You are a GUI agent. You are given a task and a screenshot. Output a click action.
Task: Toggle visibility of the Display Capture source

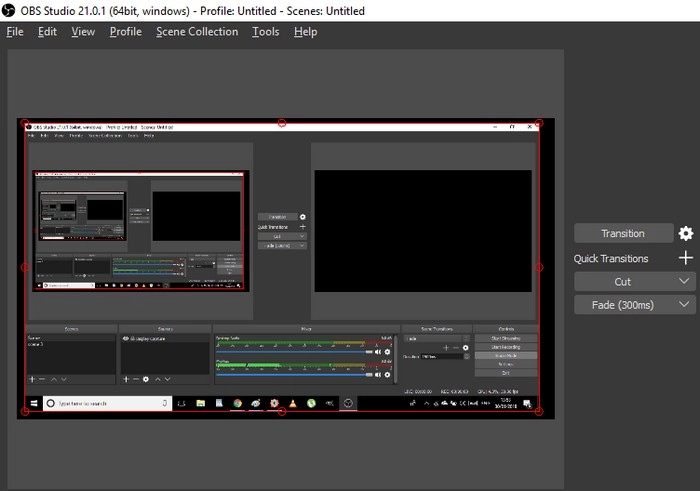pos(126,339)
